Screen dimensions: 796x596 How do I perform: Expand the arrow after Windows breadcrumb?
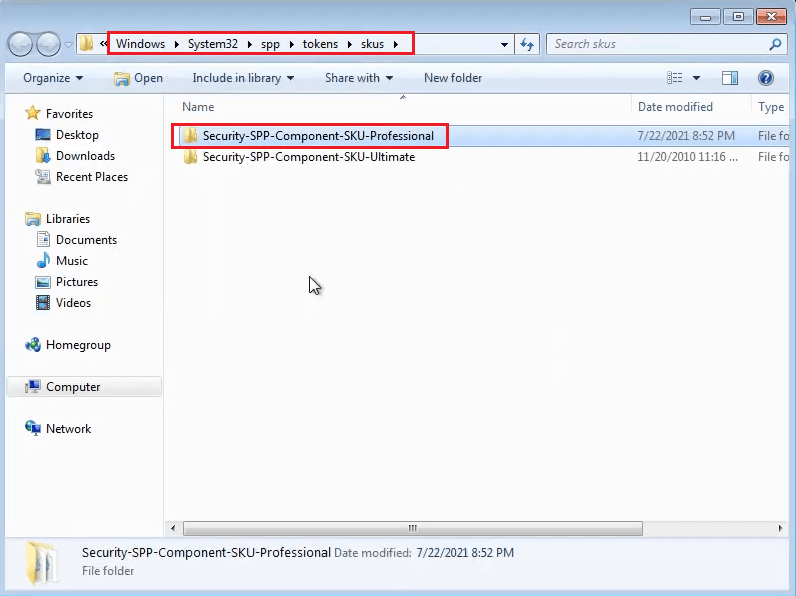177,44
